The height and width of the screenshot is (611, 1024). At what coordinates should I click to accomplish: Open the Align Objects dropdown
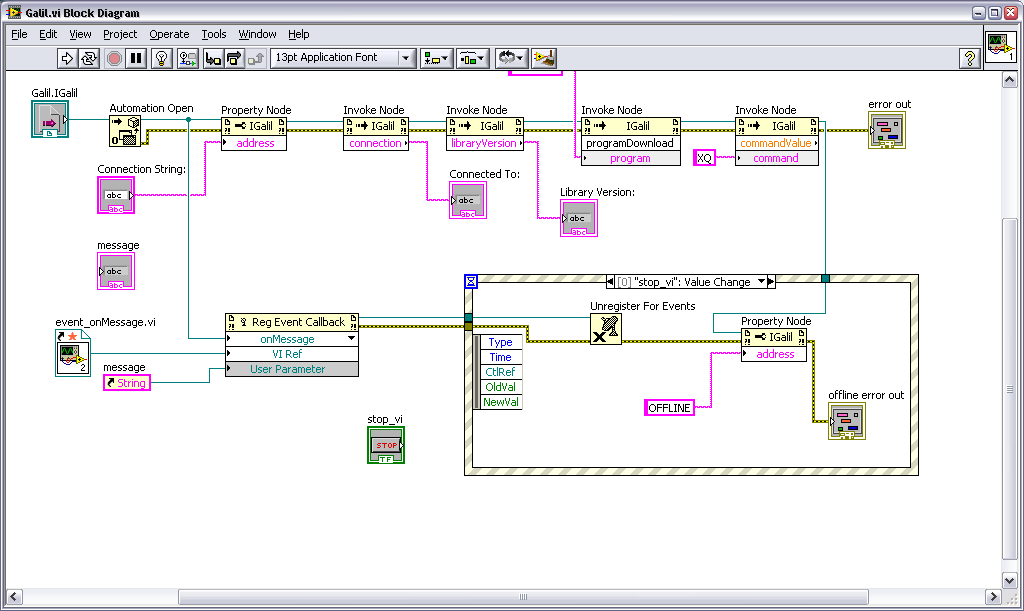tap(436, 58)
